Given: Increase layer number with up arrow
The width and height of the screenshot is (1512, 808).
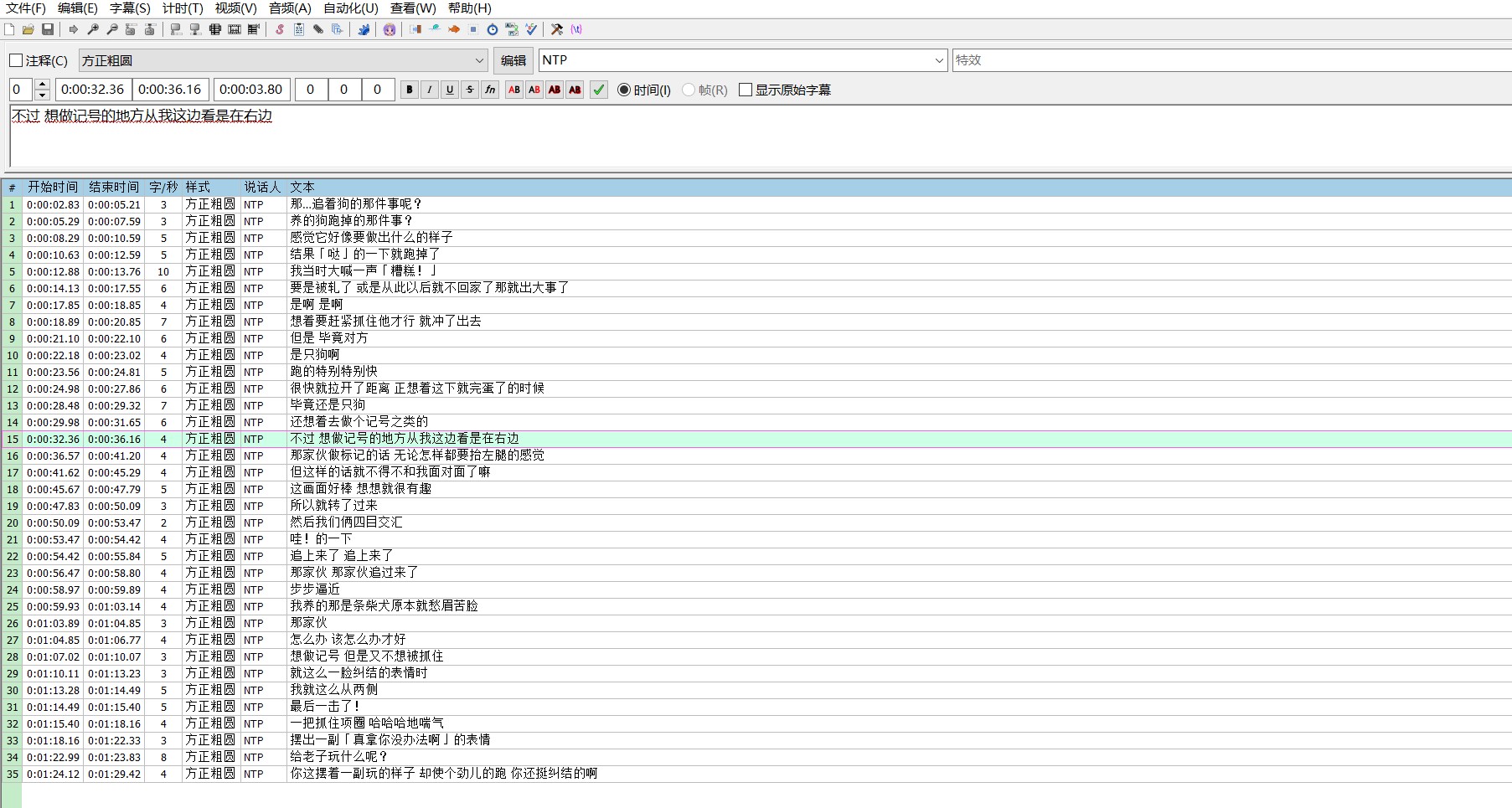Looking at the screenshot, I should [x=43, y=85].
